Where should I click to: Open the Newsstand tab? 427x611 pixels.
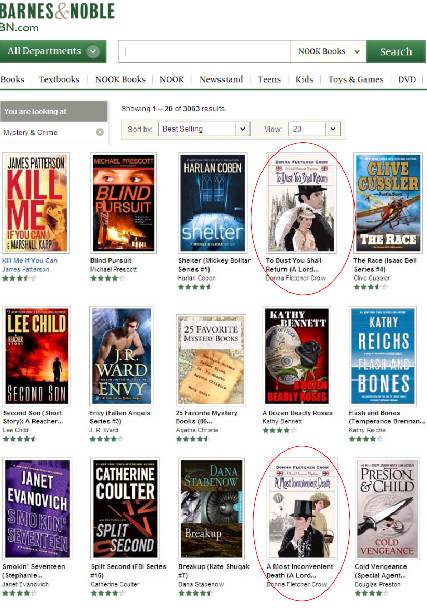221,79
